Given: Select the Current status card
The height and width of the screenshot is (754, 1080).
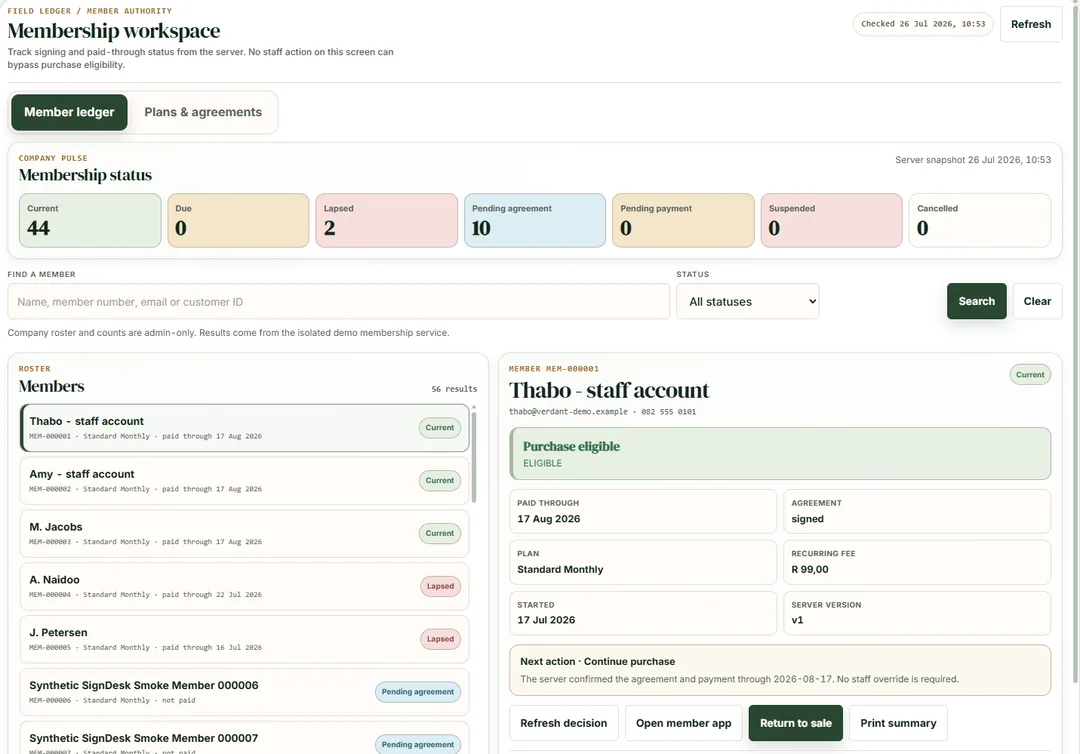Looking at the screenshot, I should click(x=90, y=220).
